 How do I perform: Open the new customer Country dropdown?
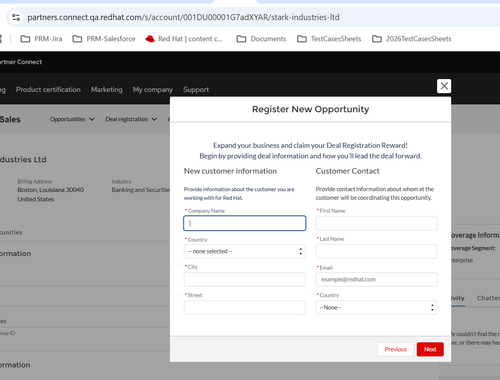click(x=245, y=251)
